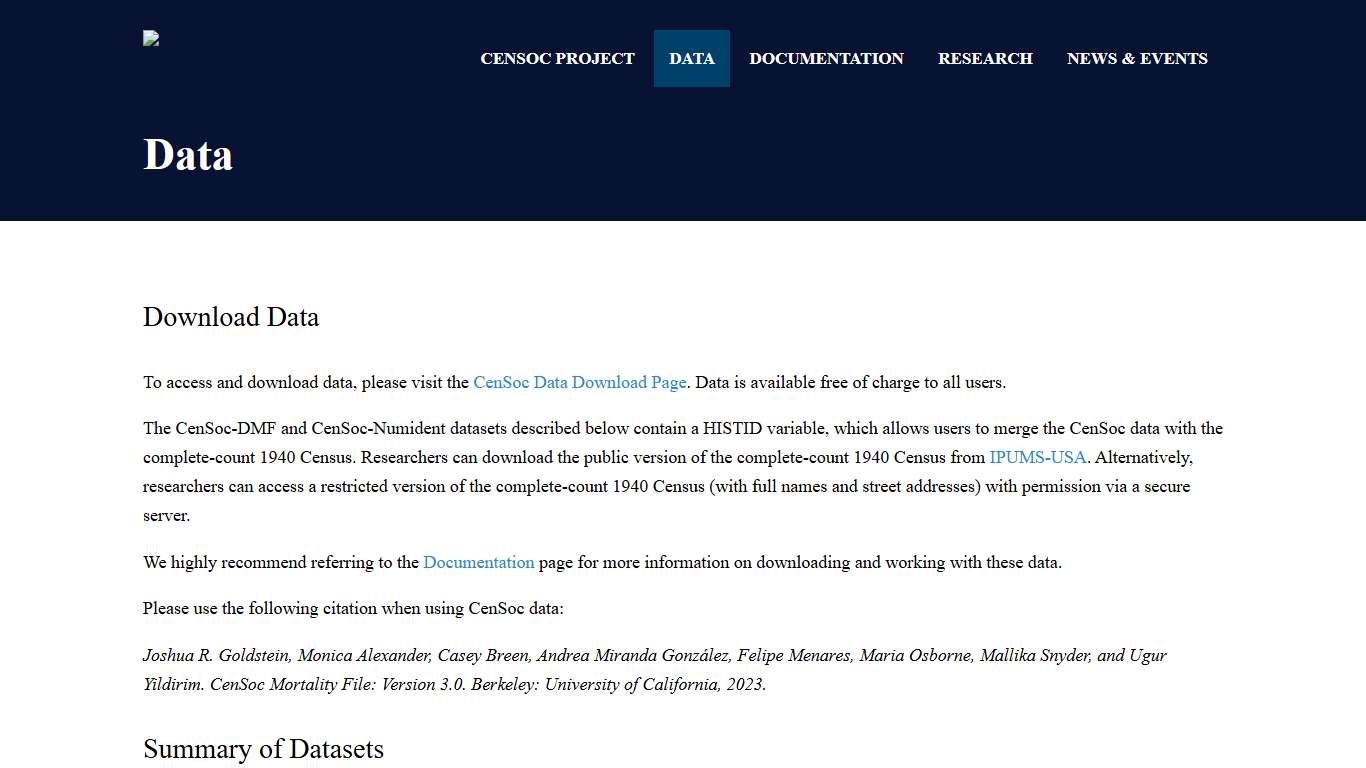Go to the DOCUMENTATION navigation item
The width and height of the screenshot is (1366, 768).
(826, 58)
